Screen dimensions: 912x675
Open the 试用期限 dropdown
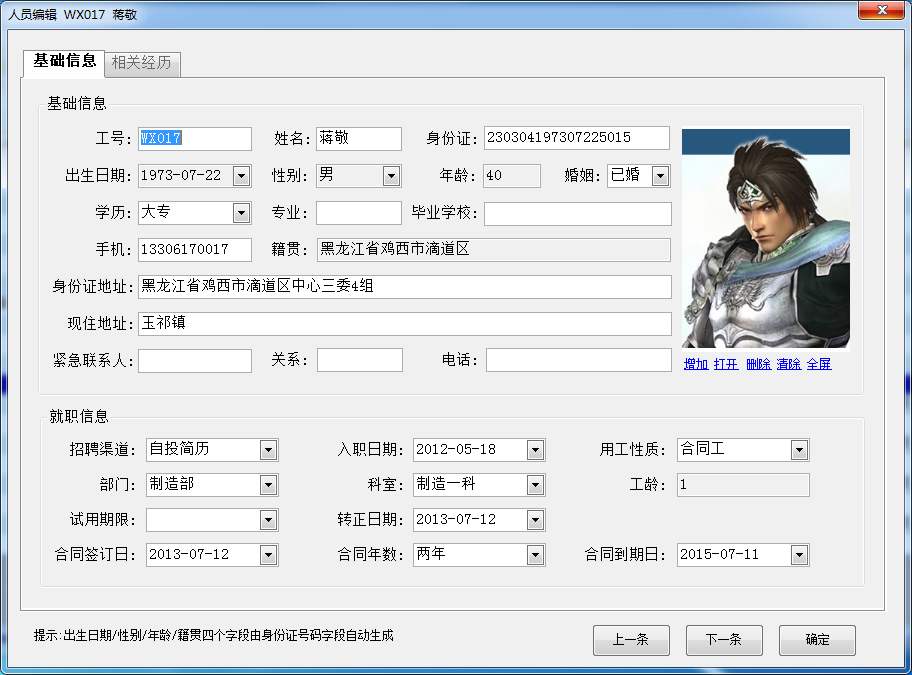[x=268, y=520]
